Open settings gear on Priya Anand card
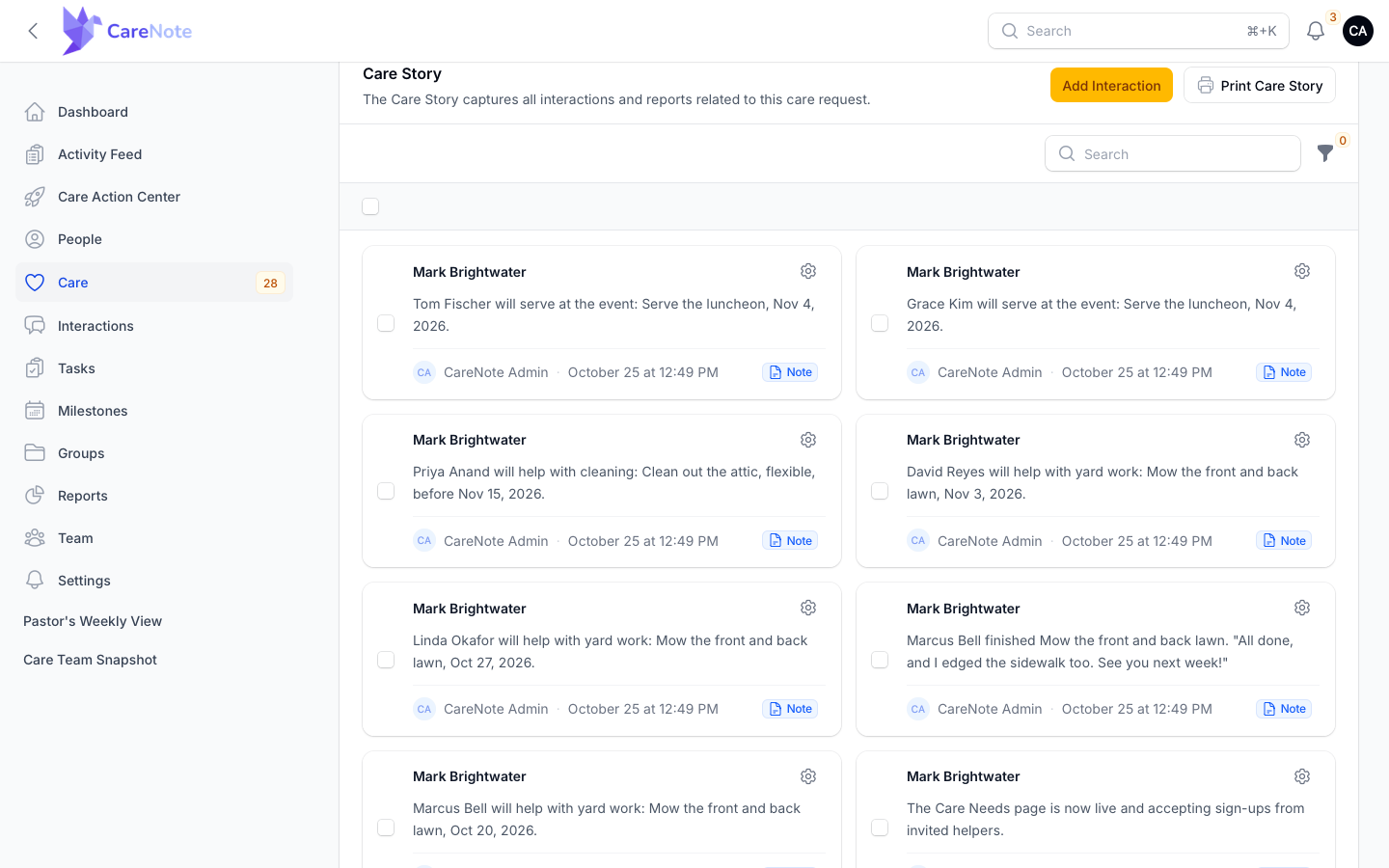 [808, 440]
